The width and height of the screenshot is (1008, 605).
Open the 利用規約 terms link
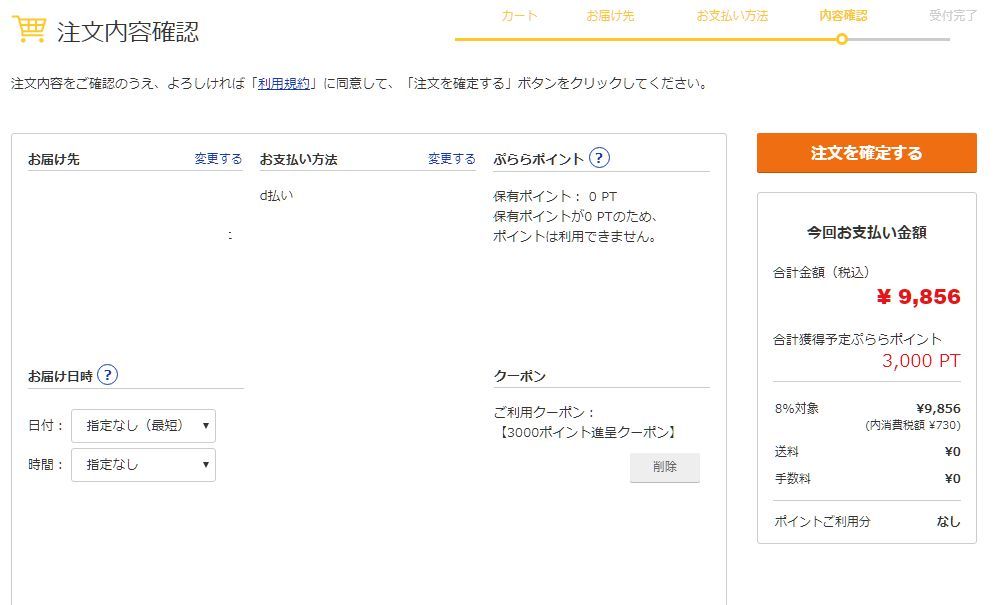(283, 84)
